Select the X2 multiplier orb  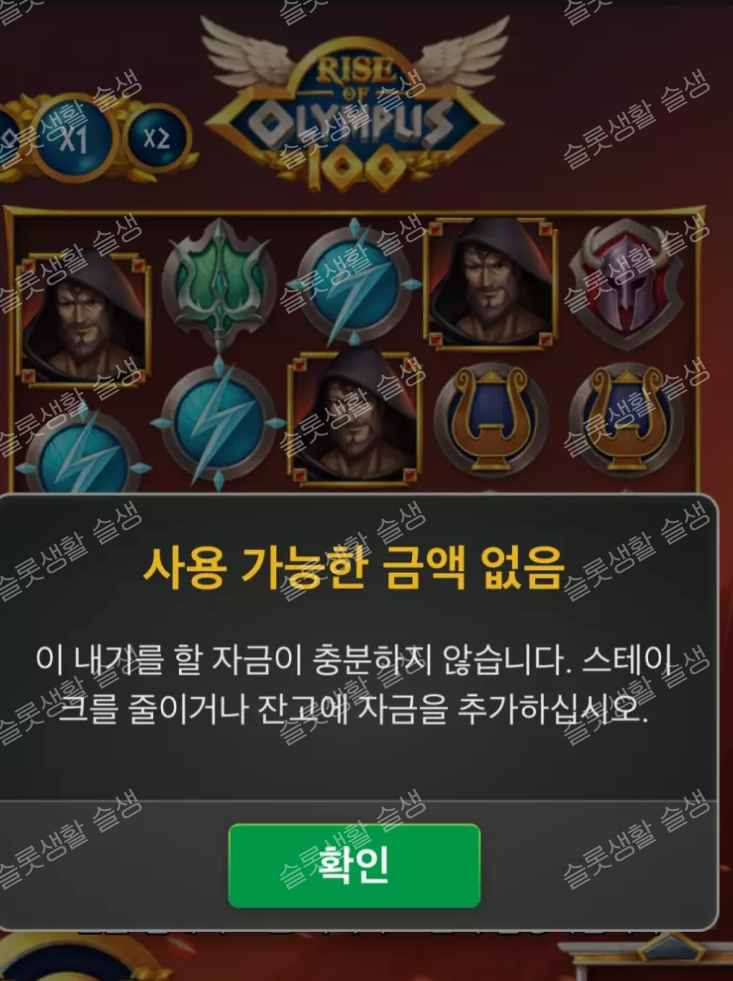click(x=156, y=138)
